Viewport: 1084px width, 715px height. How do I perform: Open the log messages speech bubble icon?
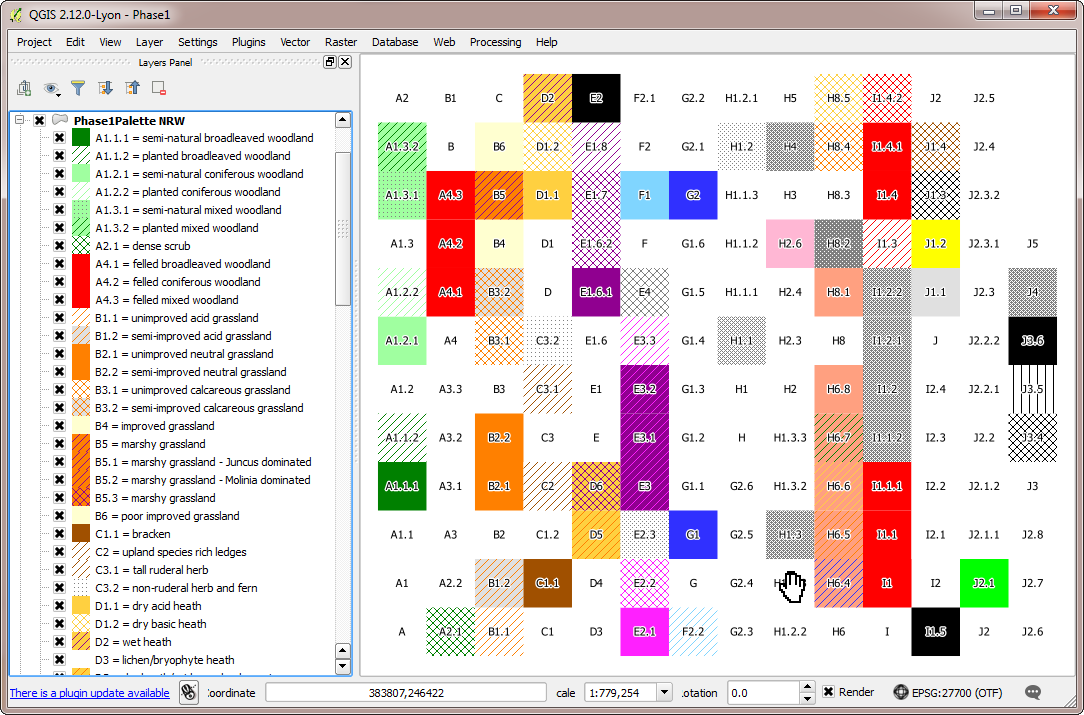[1031, 692]
